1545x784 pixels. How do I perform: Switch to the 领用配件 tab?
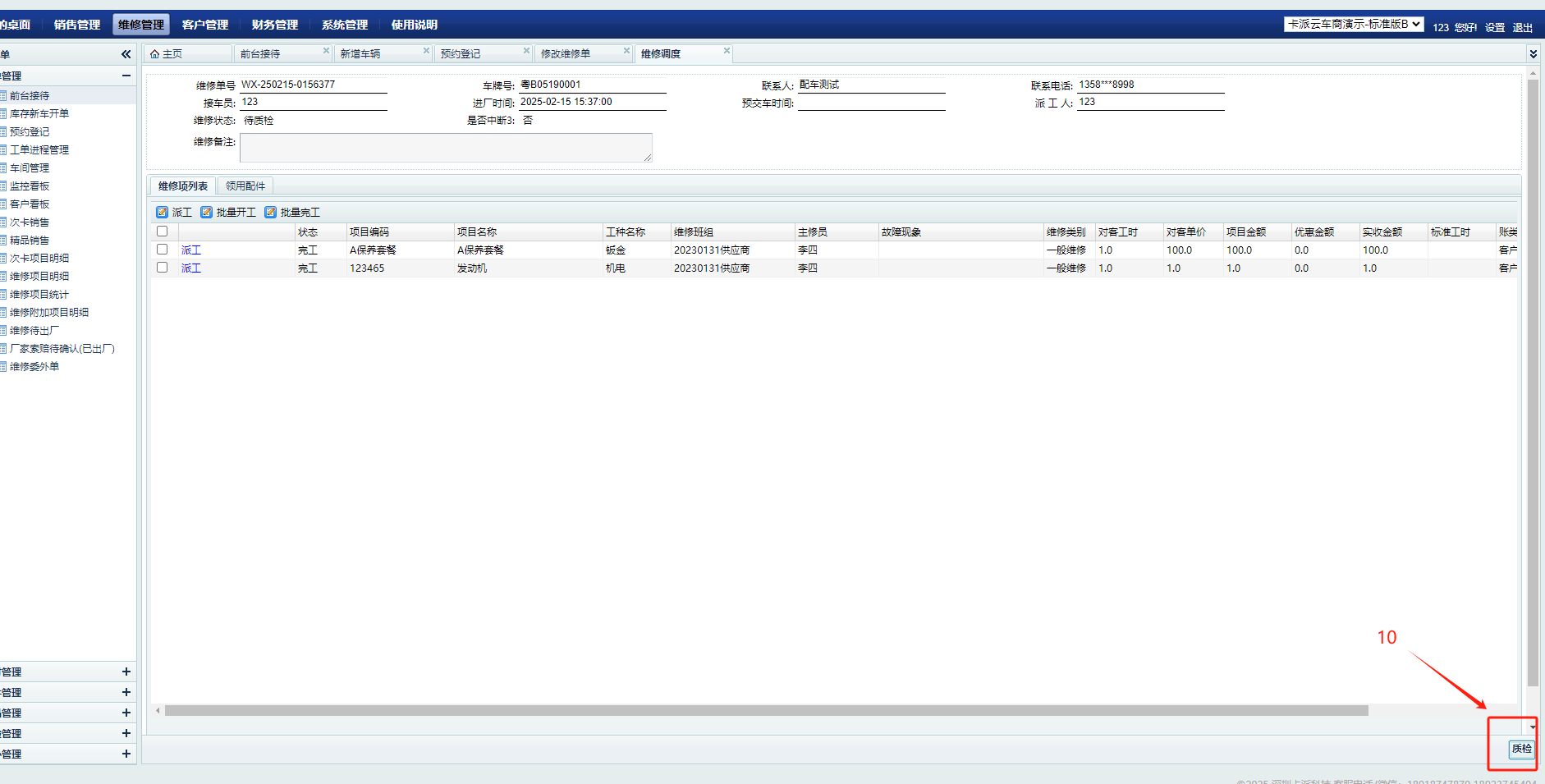[245, 186]
